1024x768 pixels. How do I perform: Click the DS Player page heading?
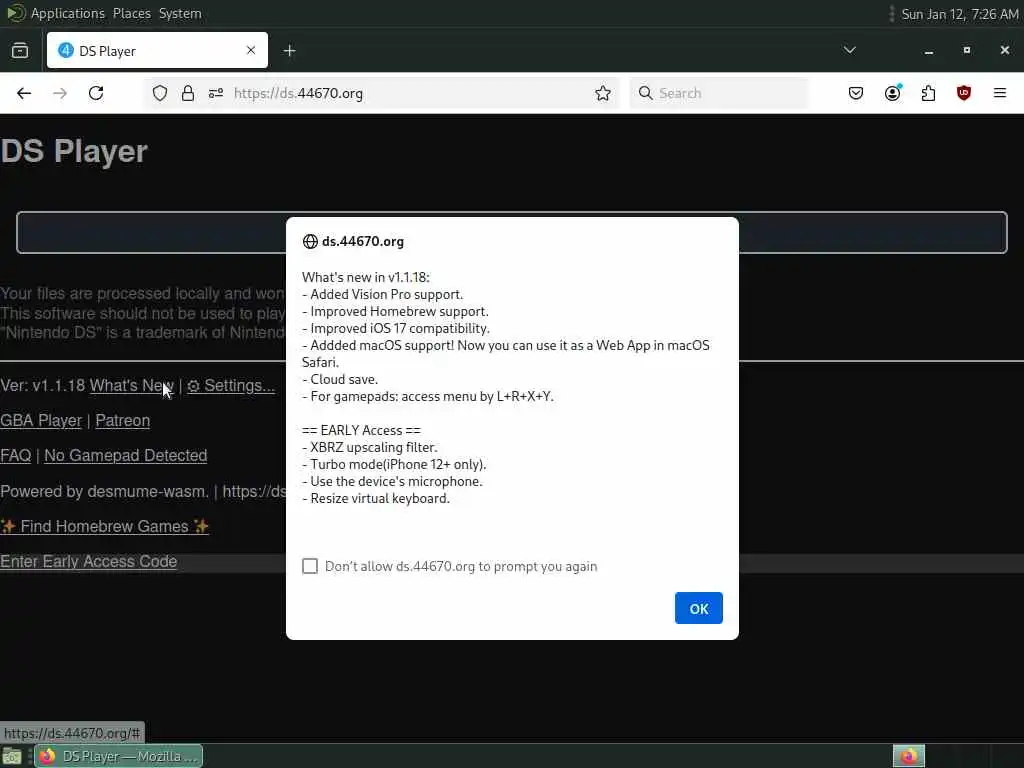(74, 152)
